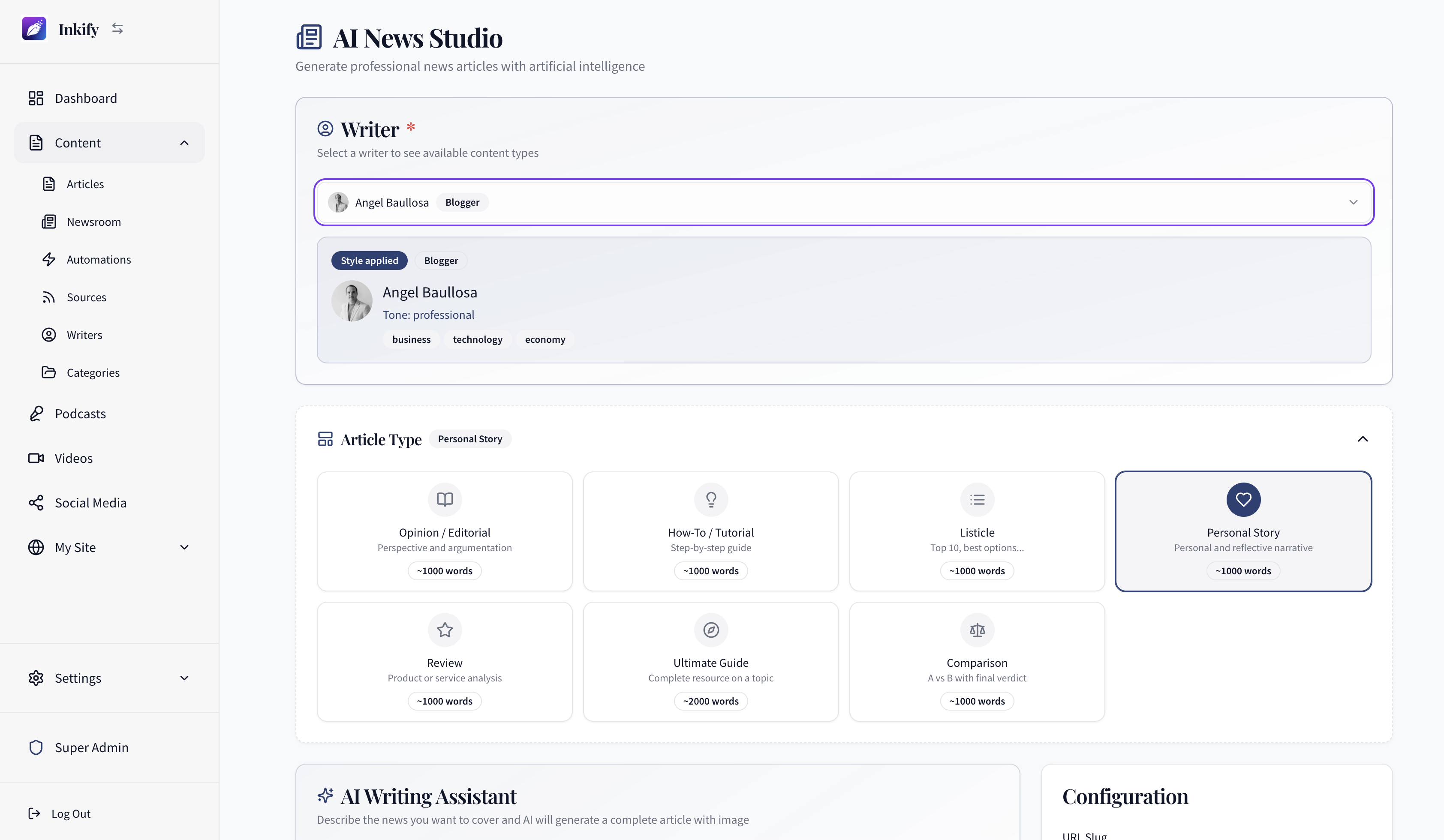
Task: Choose the Ultimate Guide article type
Action: [x=710, y=662]
